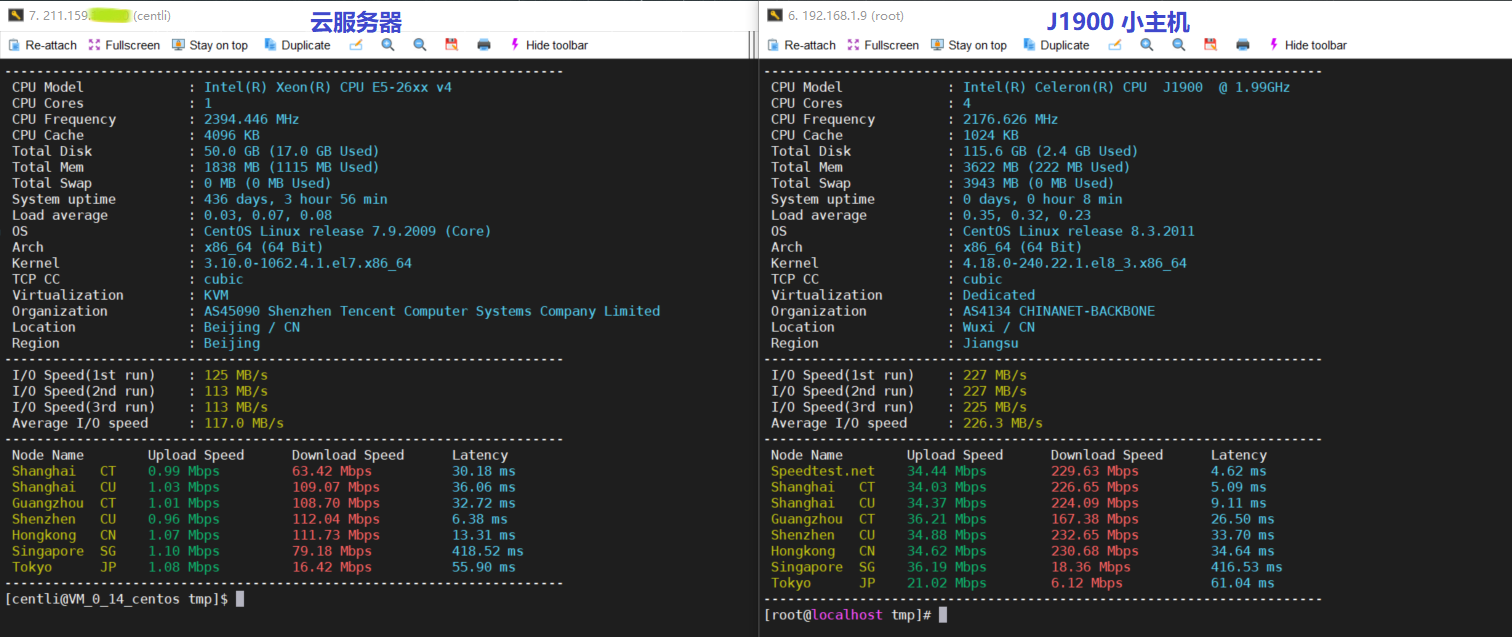This screenshot has width=1512, height=637.
Task: Re-attach the centli cloud server terminal
Action: tap(44, 45)
